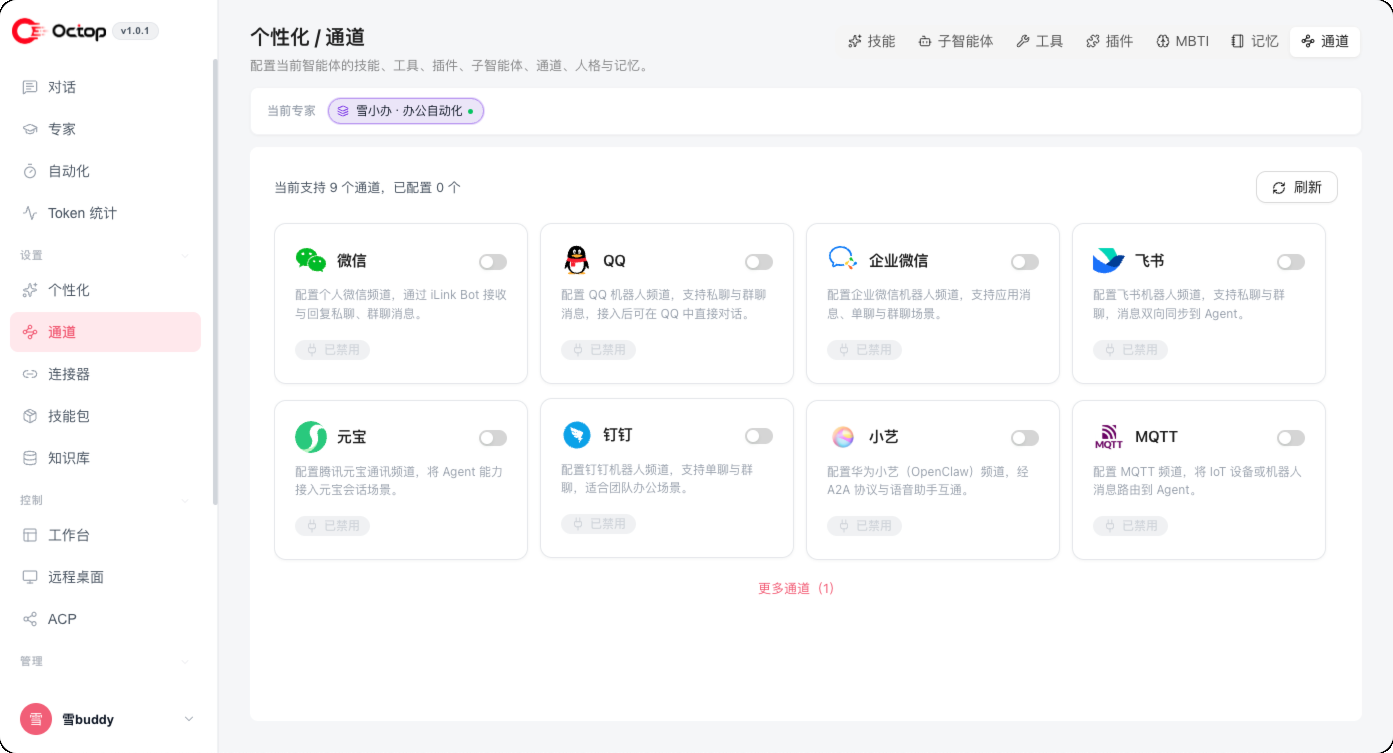This screenshot has width=1393, height=753.
Task: Open the 记忆 tab
Action: click(1254, 41)
